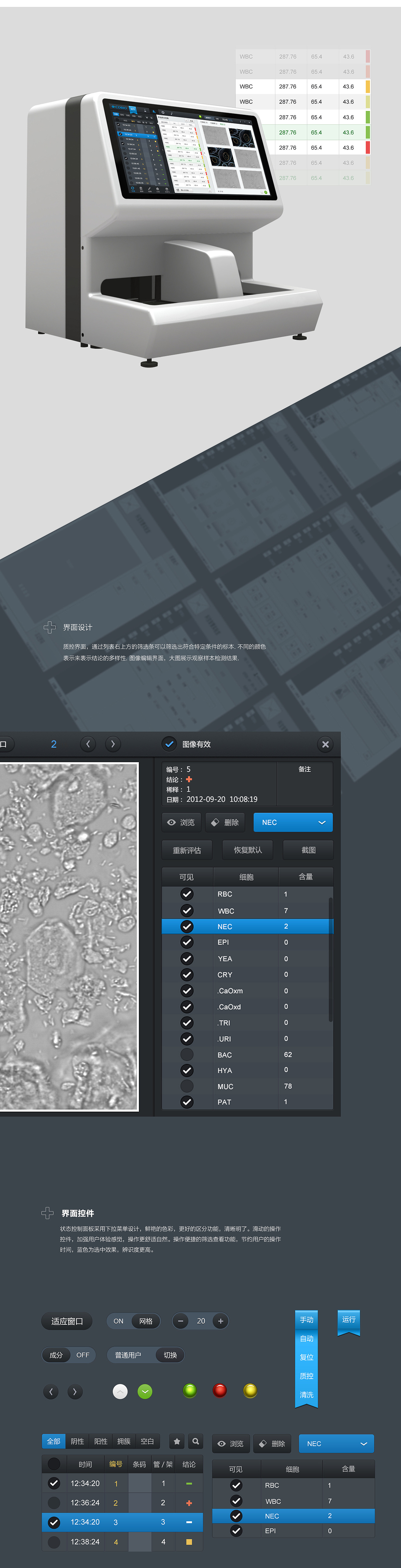The height and width of the screenshot is (1568, 401).
Task: Click green minus result icon in row 1
Action: [x=189, y=1483]
